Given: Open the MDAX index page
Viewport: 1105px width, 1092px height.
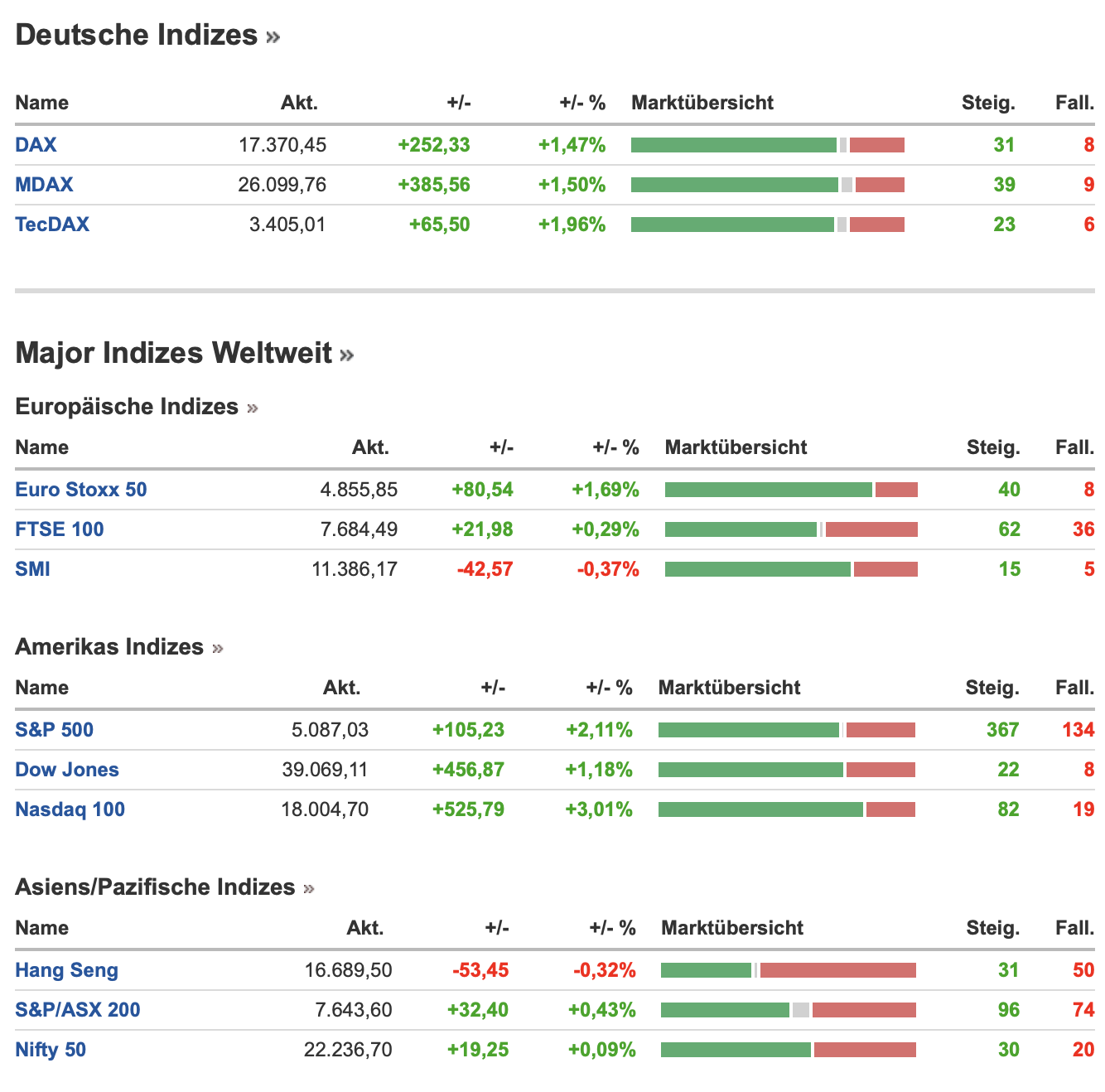Looking at the screenshot, I should (44, 185).
